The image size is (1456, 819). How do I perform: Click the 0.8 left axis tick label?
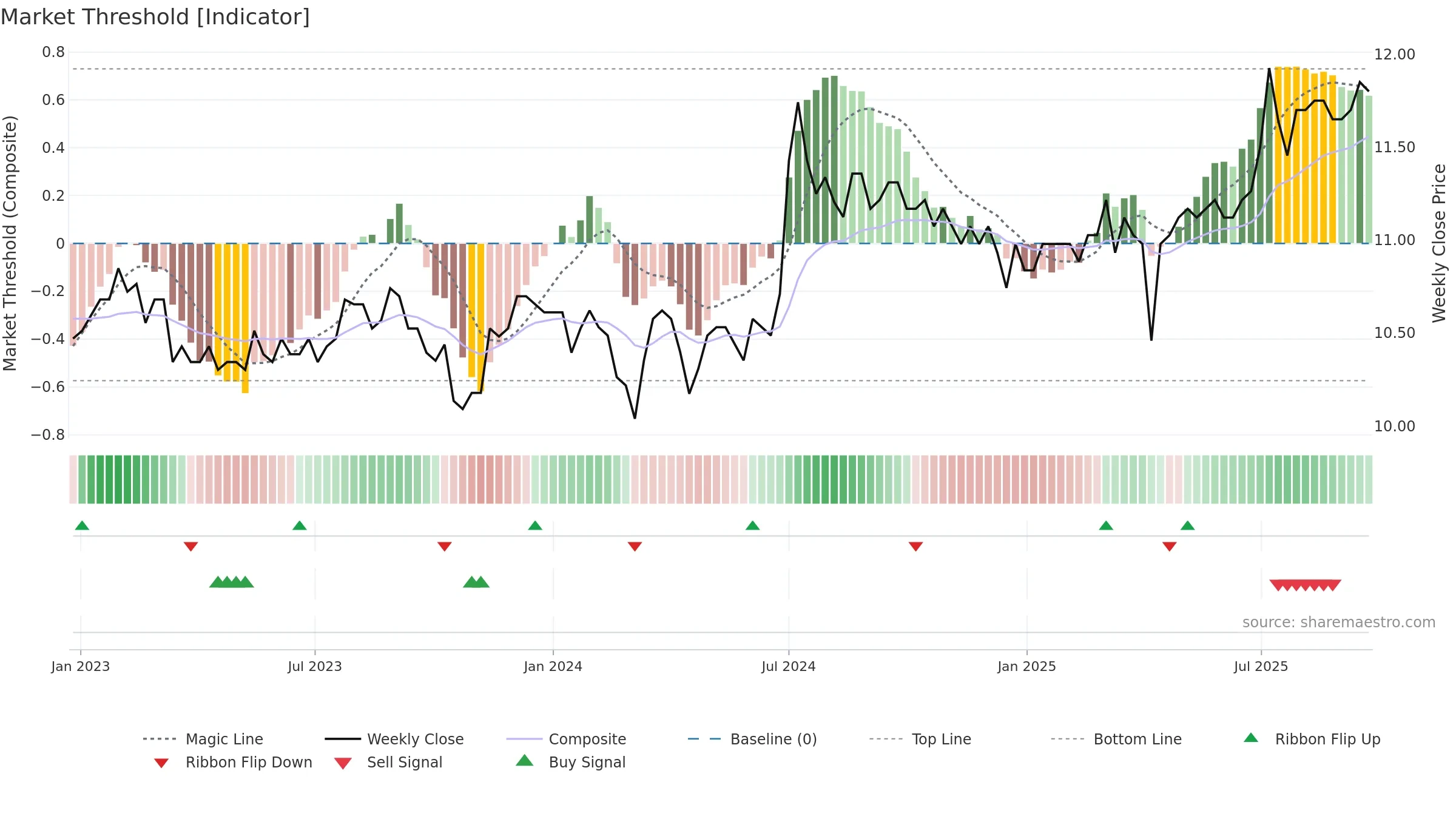click(x=53, y=52)
